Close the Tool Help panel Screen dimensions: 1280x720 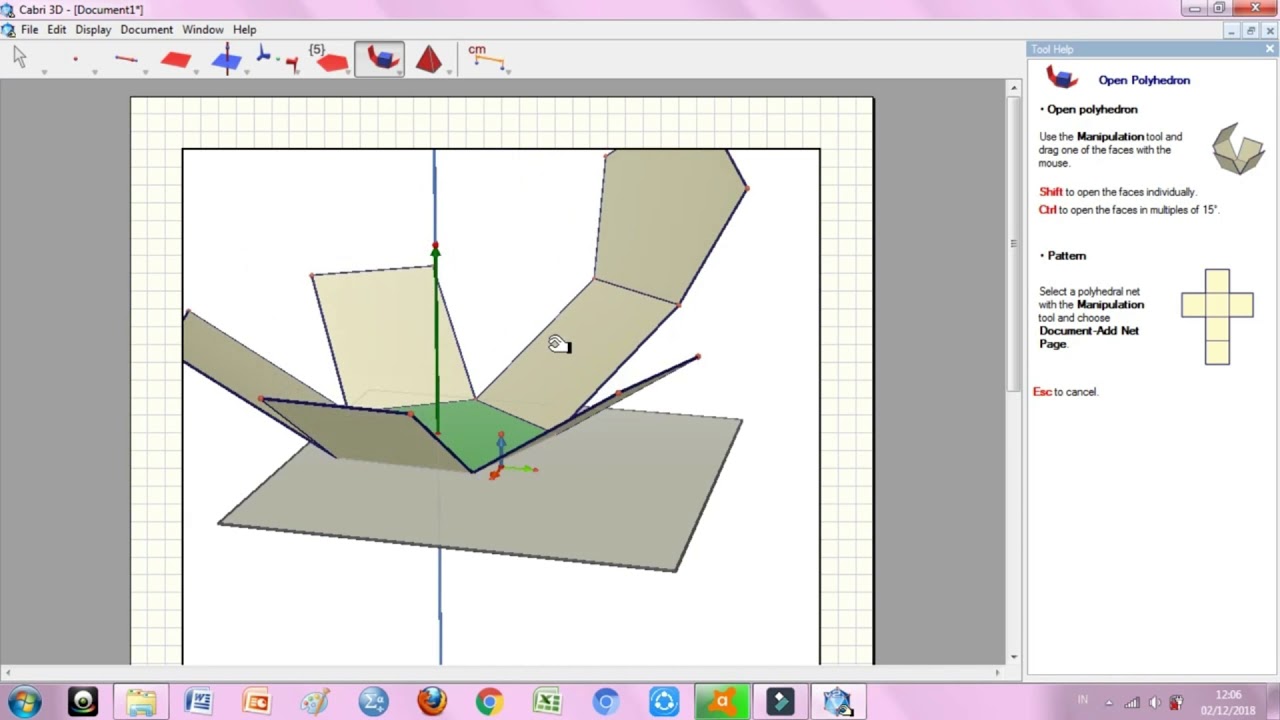click(1270, 49)
